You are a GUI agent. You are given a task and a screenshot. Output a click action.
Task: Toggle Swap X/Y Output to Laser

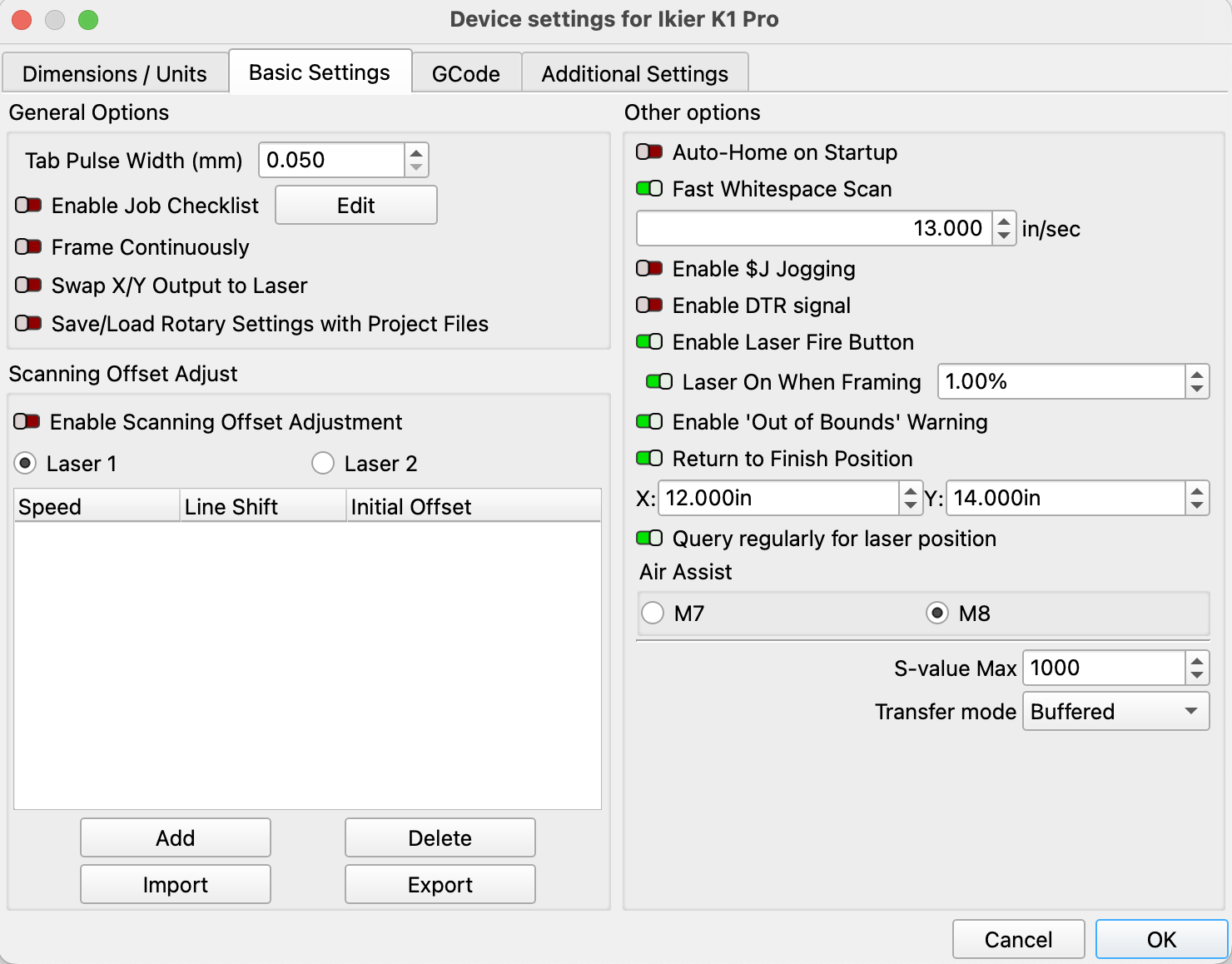(28, 286)
